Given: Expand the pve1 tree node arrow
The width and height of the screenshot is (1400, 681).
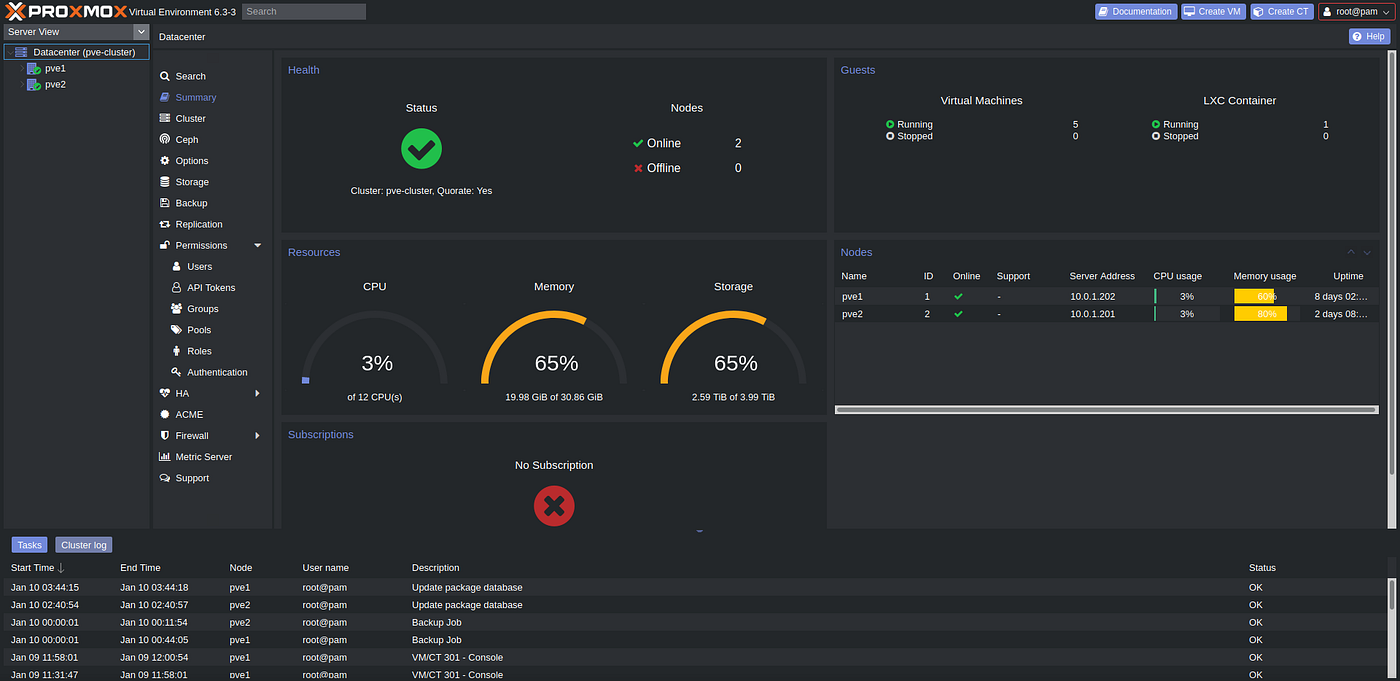Looking at the screenshot, I should click(22, 68).
